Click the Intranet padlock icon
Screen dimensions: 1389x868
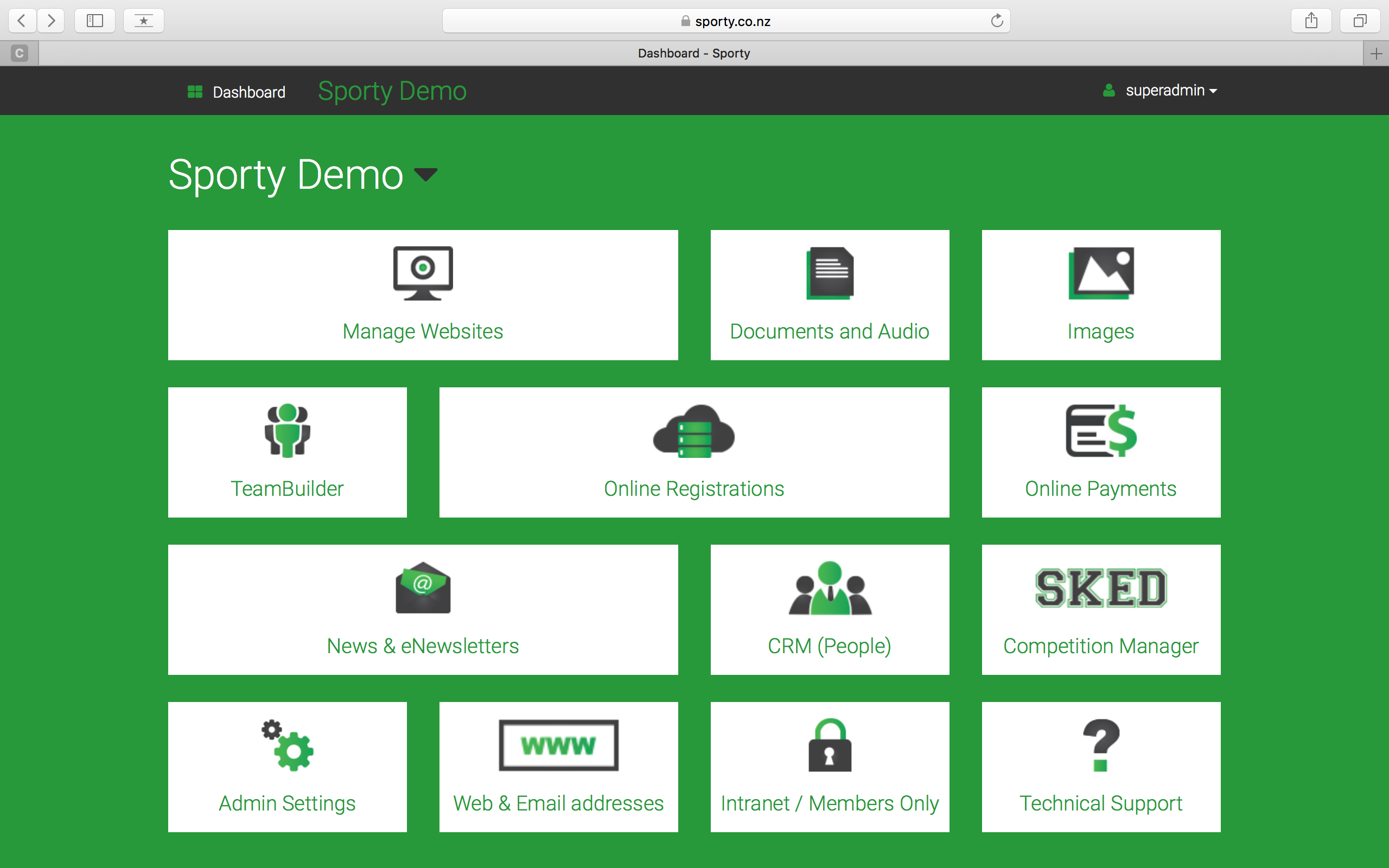830,745
